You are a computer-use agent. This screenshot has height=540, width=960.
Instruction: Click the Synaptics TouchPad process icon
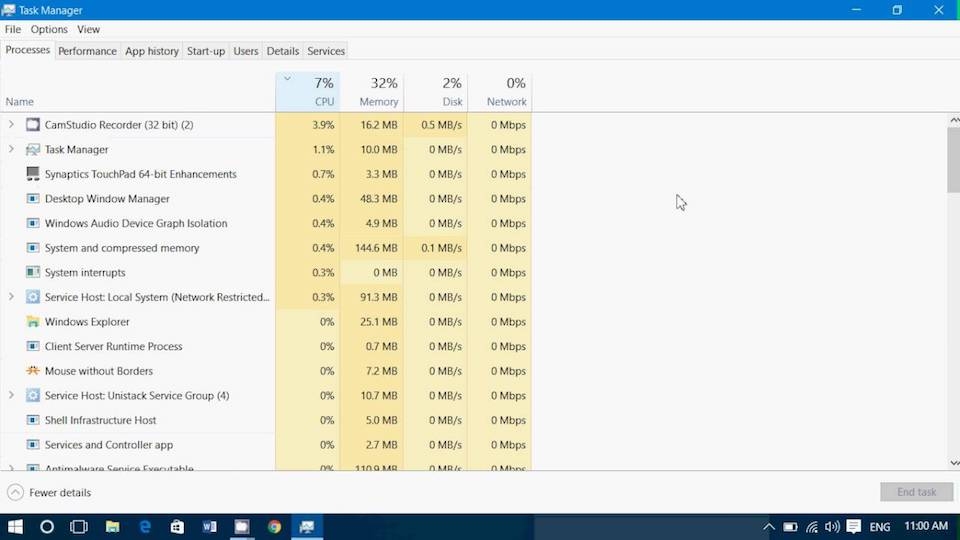pyautogui.click(x=33, y=174)
